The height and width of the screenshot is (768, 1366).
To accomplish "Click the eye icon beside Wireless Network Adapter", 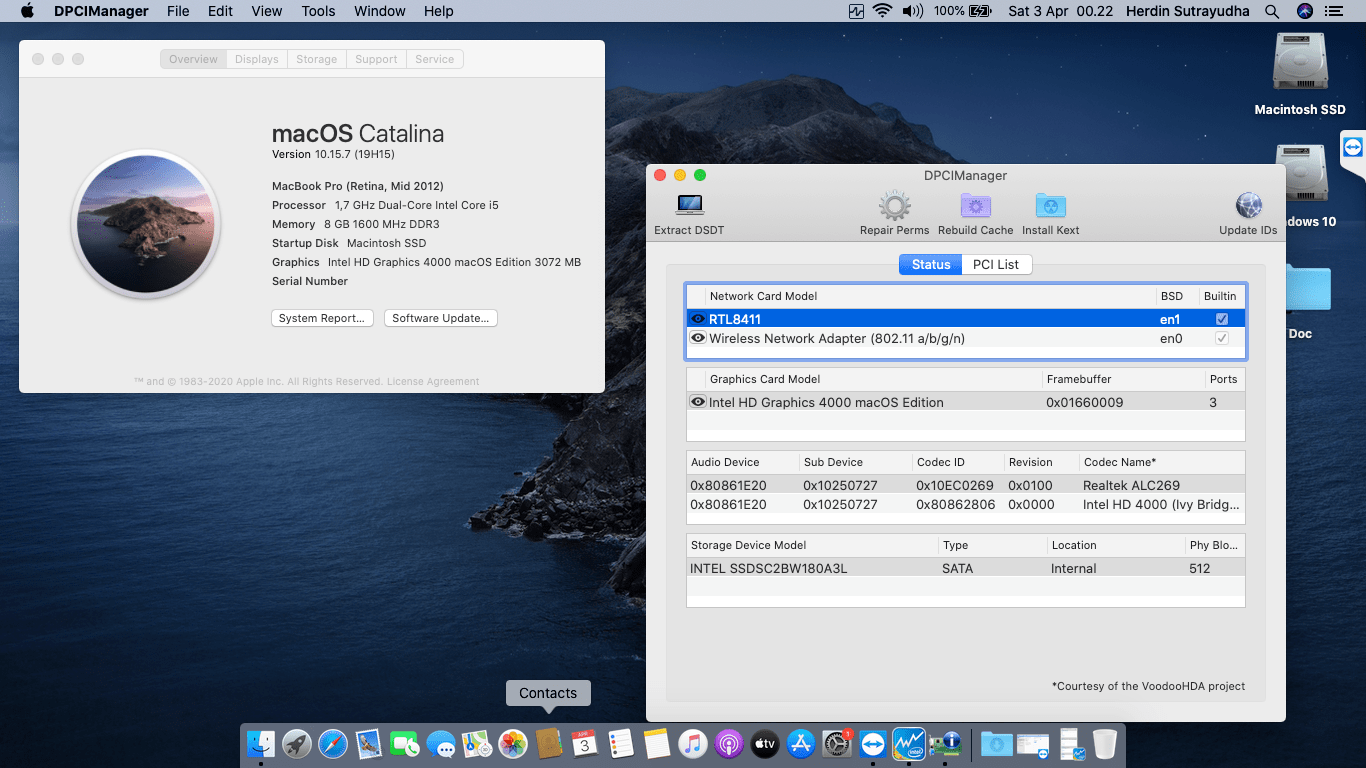I will pyautogui.click(x=698, y=338).
